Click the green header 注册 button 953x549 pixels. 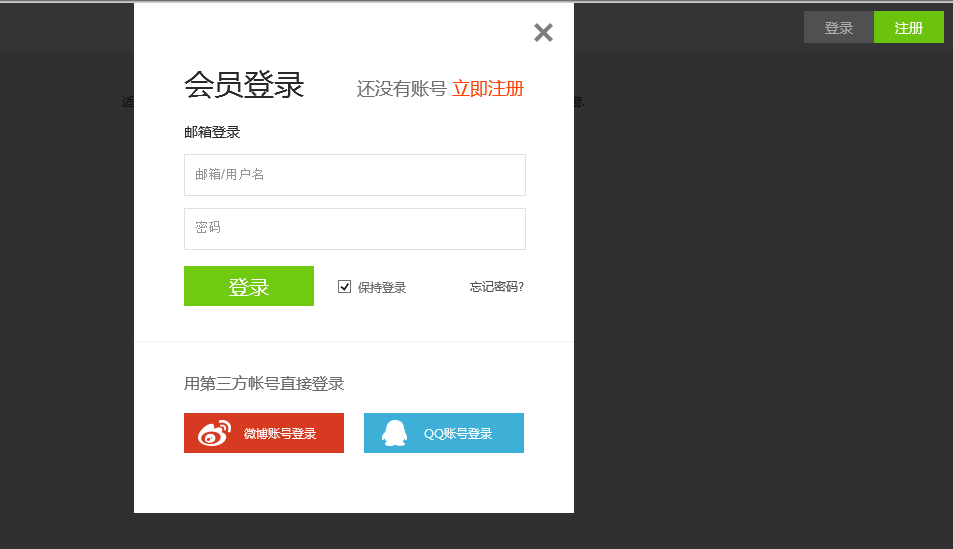[x=909, y=27]
